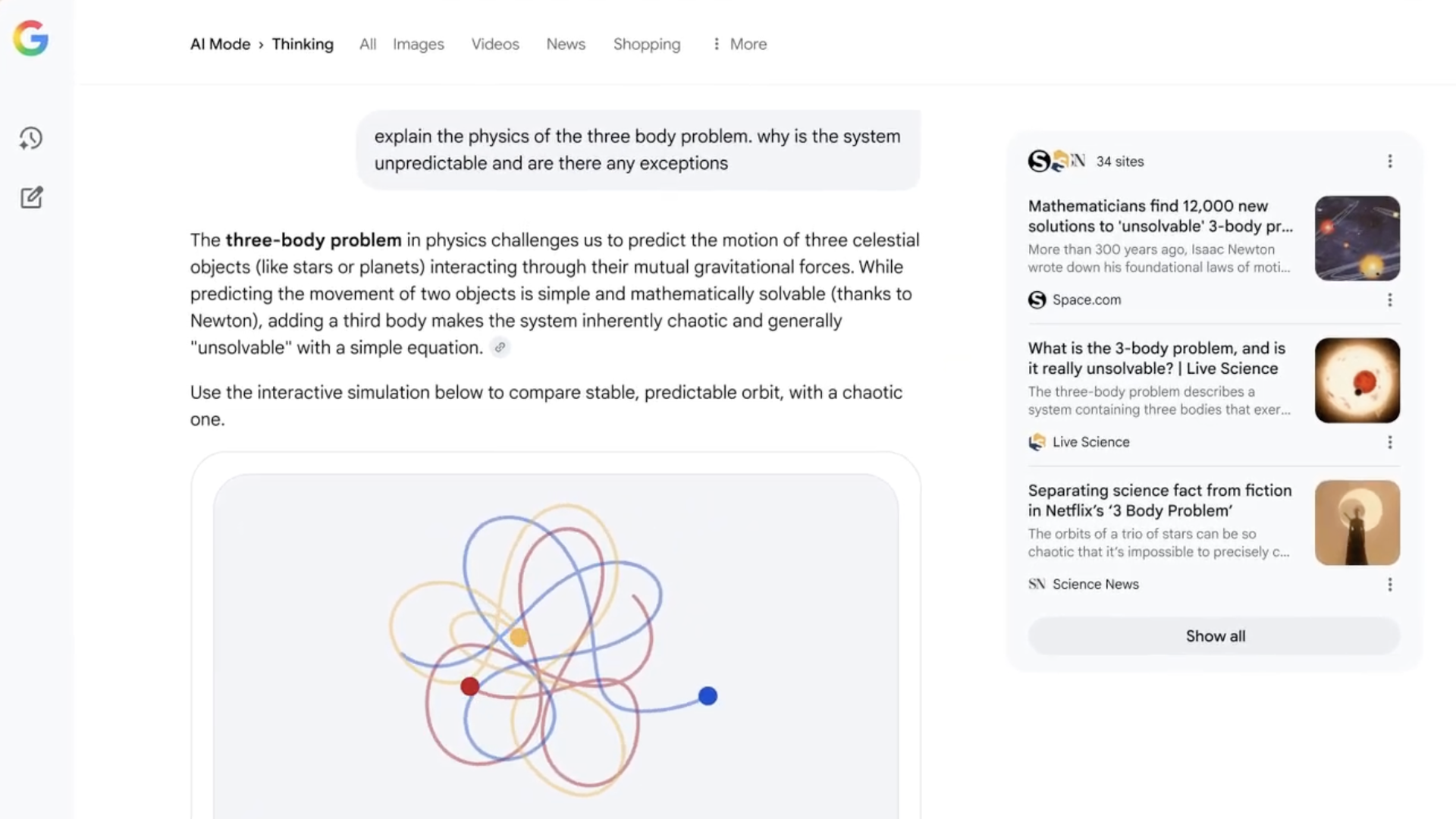The width and height of the screenshot is (1456, 819).
Task: Click the stacked site favicons beside 34 sites
Action: tap(1058, 161)
